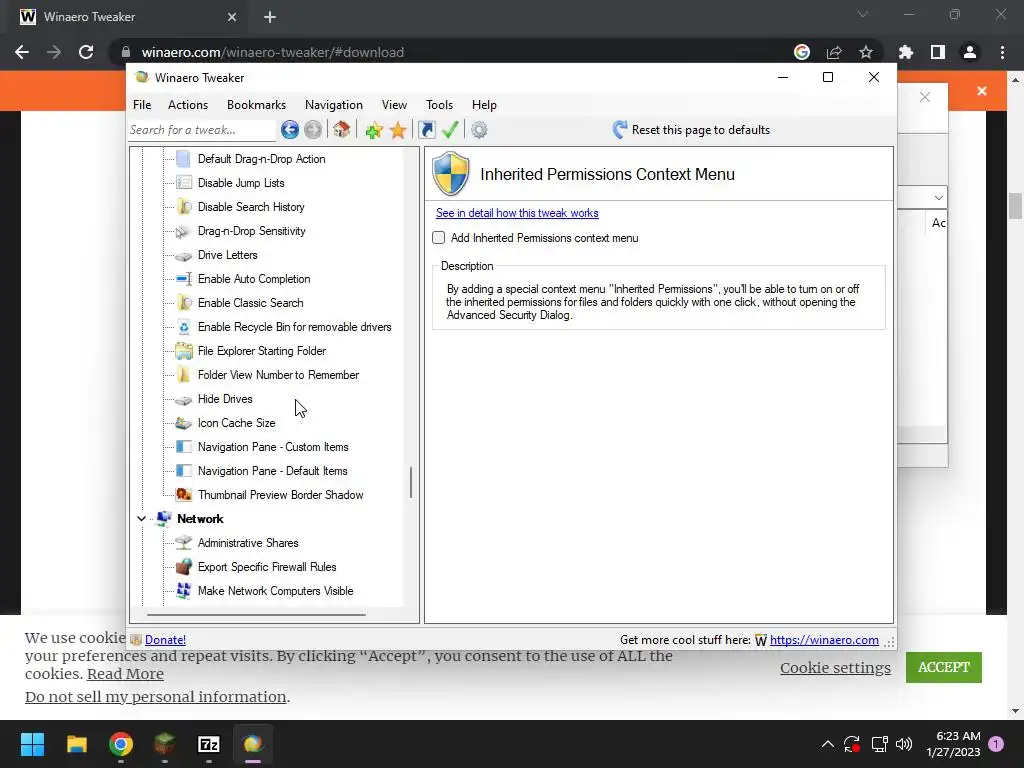Open new Chrome tab with plus button
The image size is (1024, 768).
pos(270,17)
